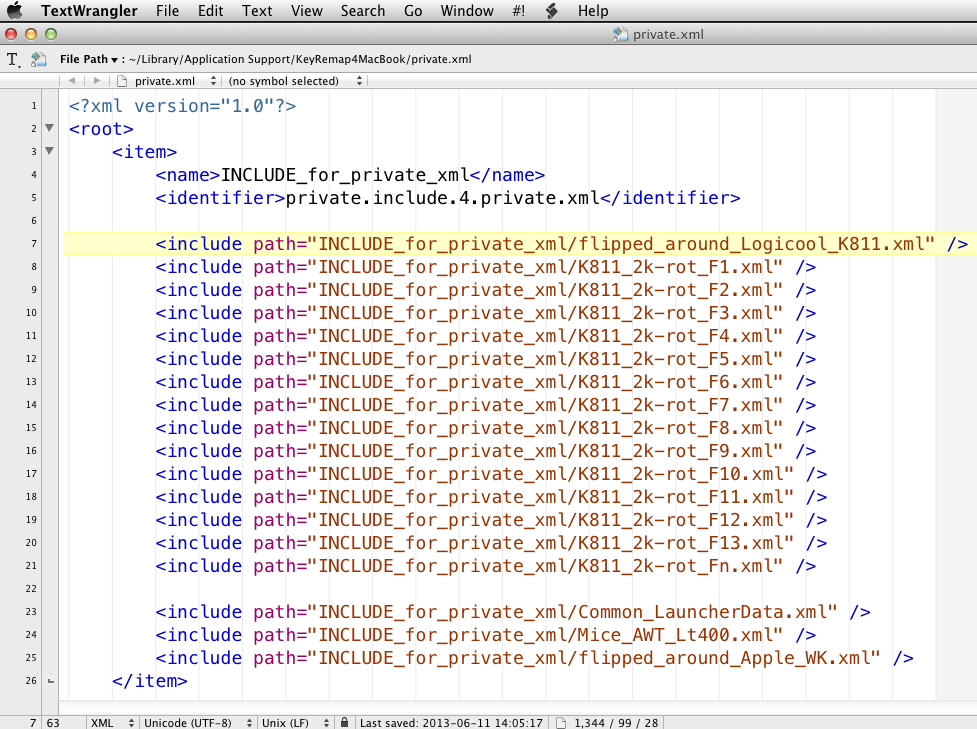The height and width of the screenshot is (729, 977).
Task: Open the Apple menu
Action: 14,11
